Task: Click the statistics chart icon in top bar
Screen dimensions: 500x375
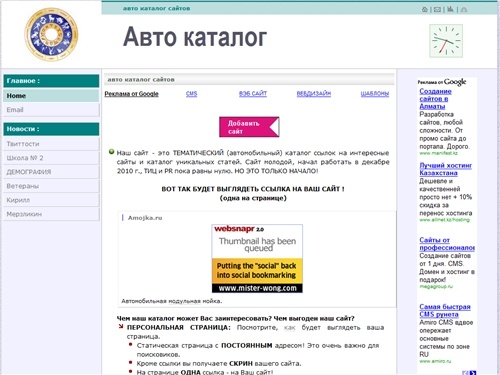Action: (x=450, y=9)
